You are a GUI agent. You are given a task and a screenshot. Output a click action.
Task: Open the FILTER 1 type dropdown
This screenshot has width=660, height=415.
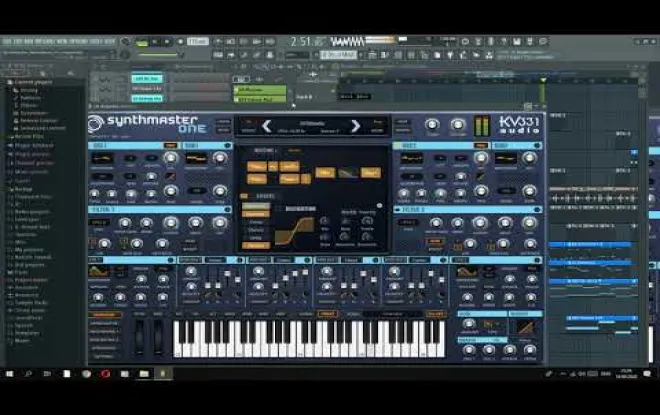[99, 223]
